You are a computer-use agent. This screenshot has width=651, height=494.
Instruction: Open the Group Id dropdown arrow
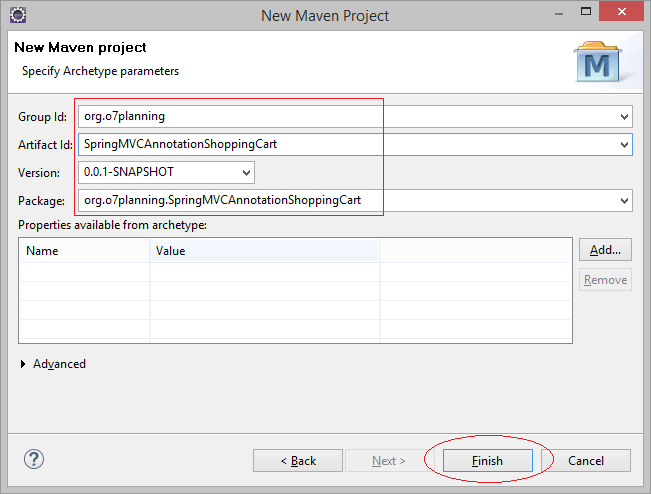(624, 117)
